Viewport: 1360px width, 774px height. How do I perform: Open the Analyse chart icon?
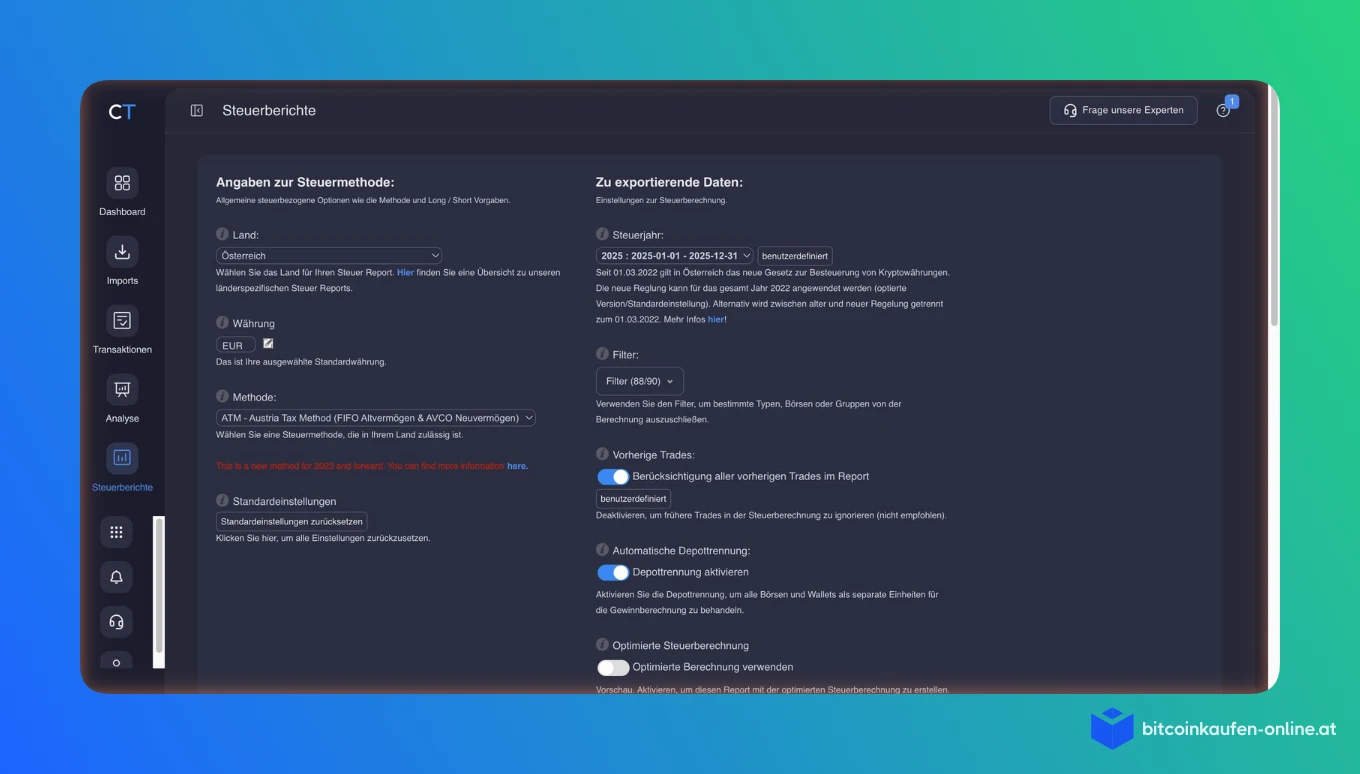click(122, 389)
